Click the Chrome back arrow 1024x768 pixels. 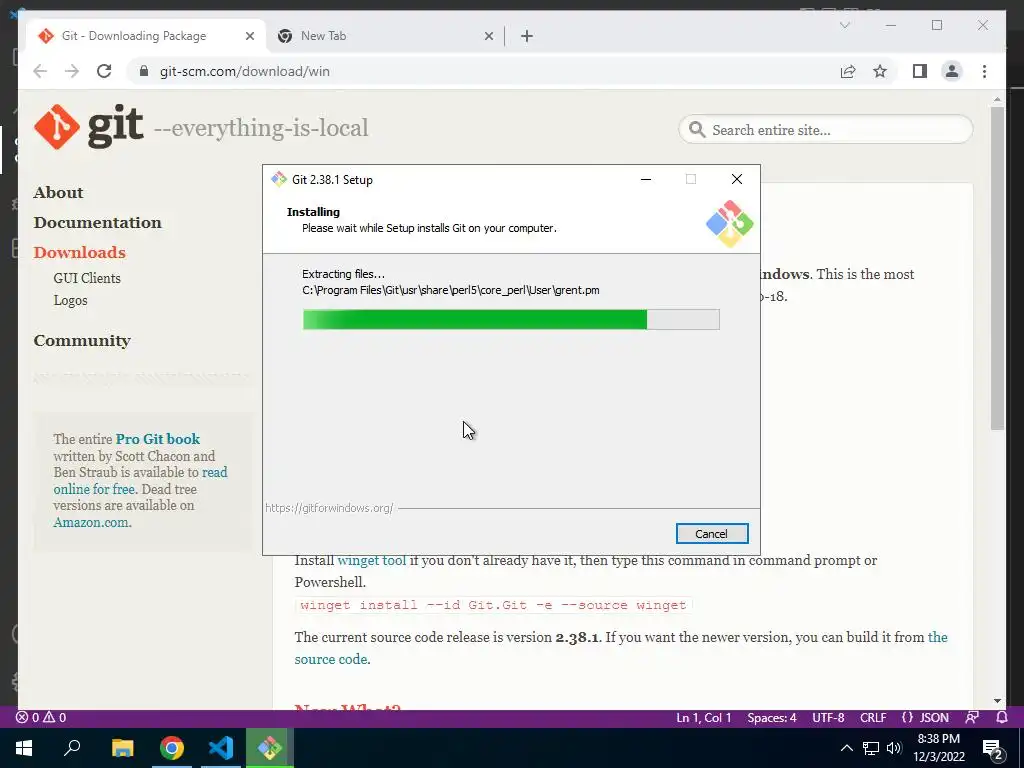[x=40, y=71]
